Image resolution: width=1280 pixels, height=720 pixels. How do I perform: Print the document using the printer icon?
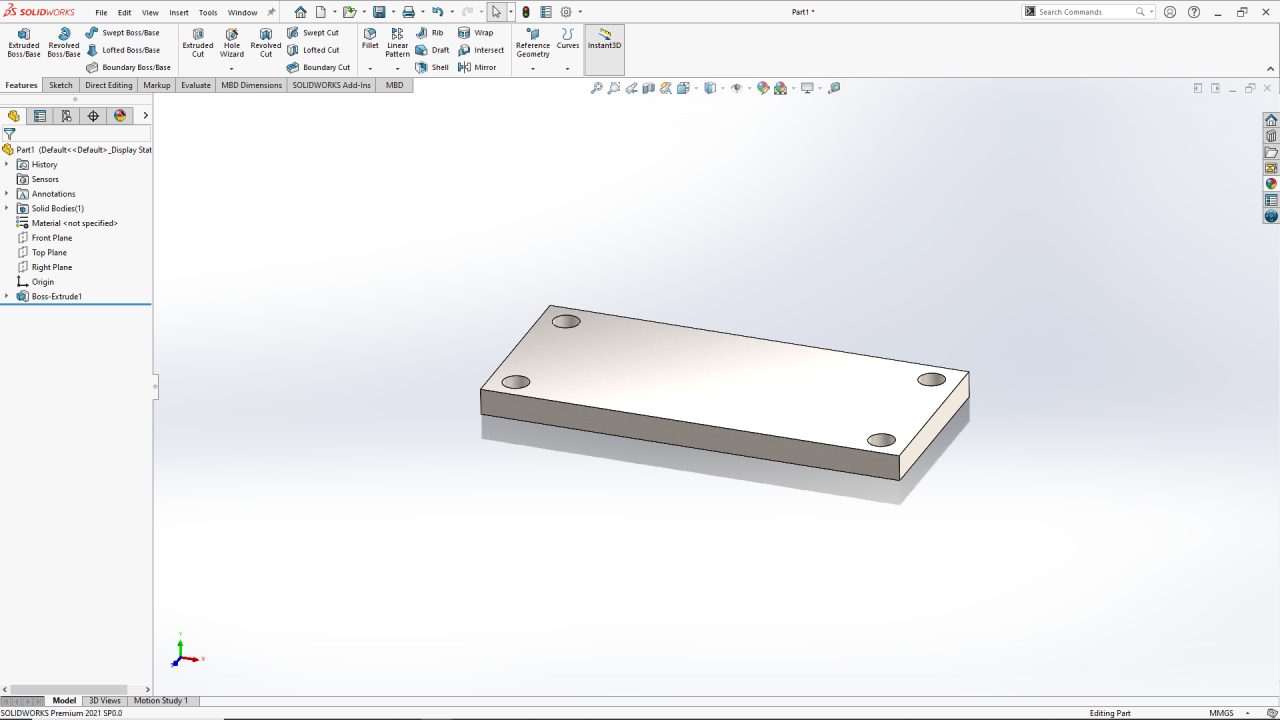(408, 12)
